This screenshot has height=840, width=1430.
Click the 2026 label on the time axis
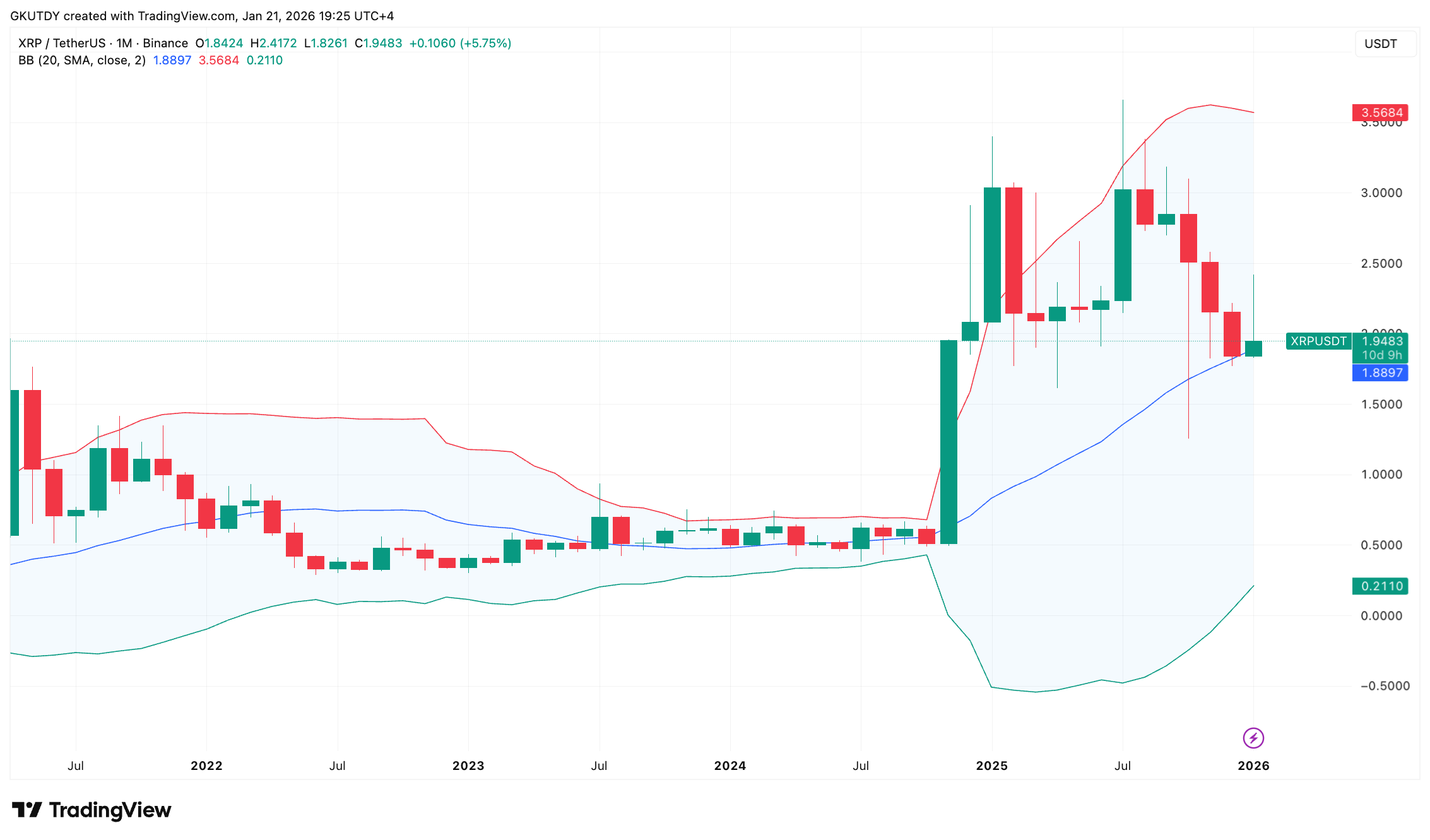(1255, 766)
